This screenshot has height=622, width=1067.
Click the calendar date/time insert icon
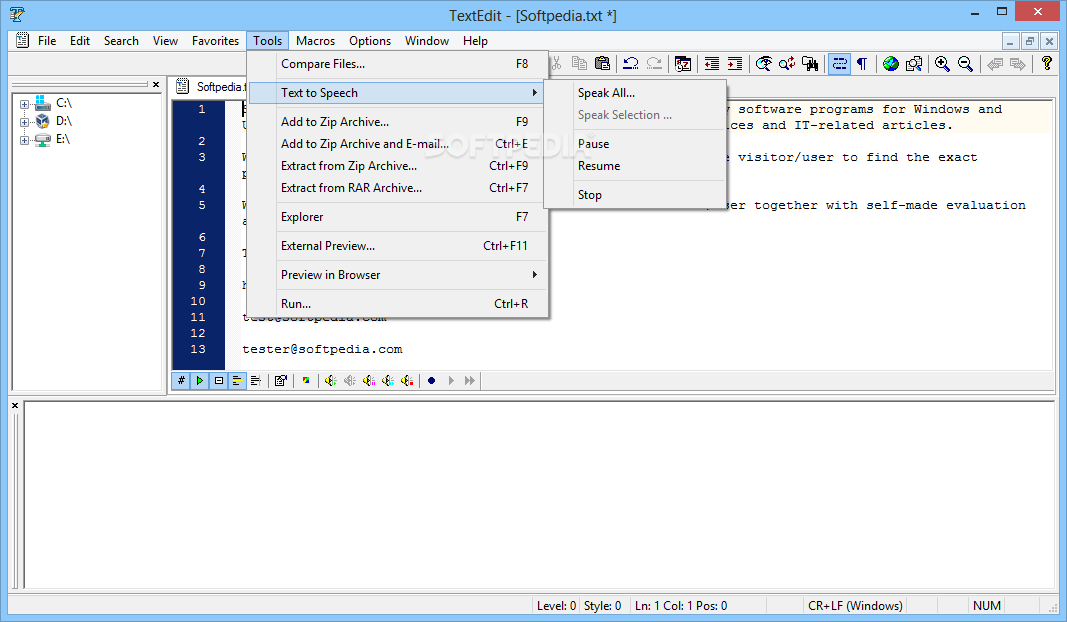(x=683, y=63)
